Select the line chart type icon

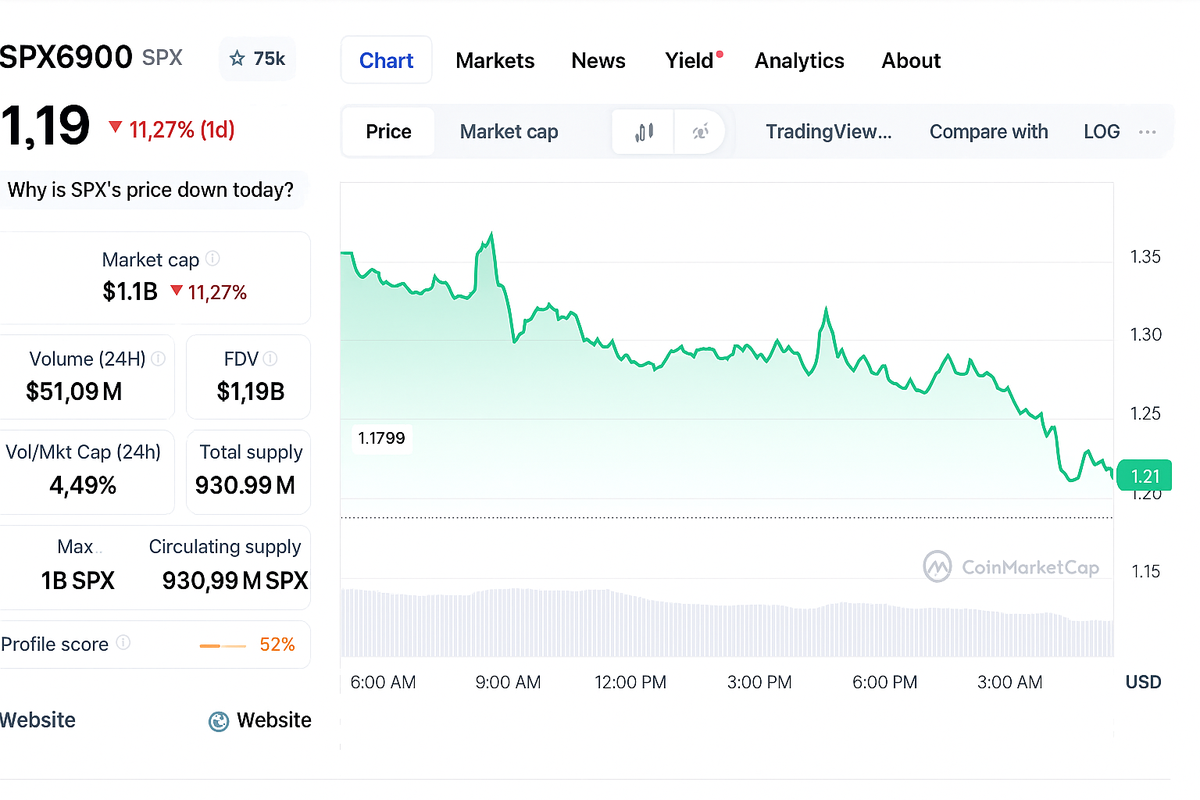[x=701, y=132]
